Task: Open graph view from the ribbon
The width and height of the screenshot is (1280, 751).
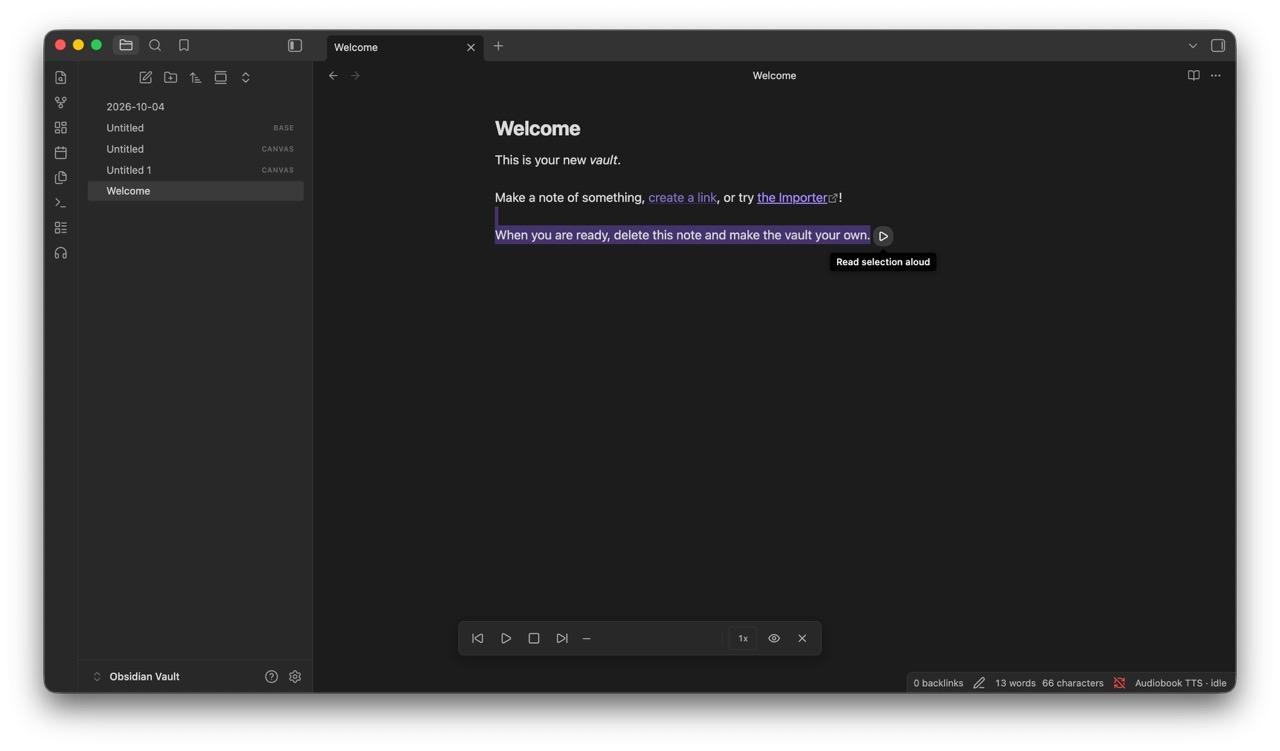Action: (x=61, y=103)
